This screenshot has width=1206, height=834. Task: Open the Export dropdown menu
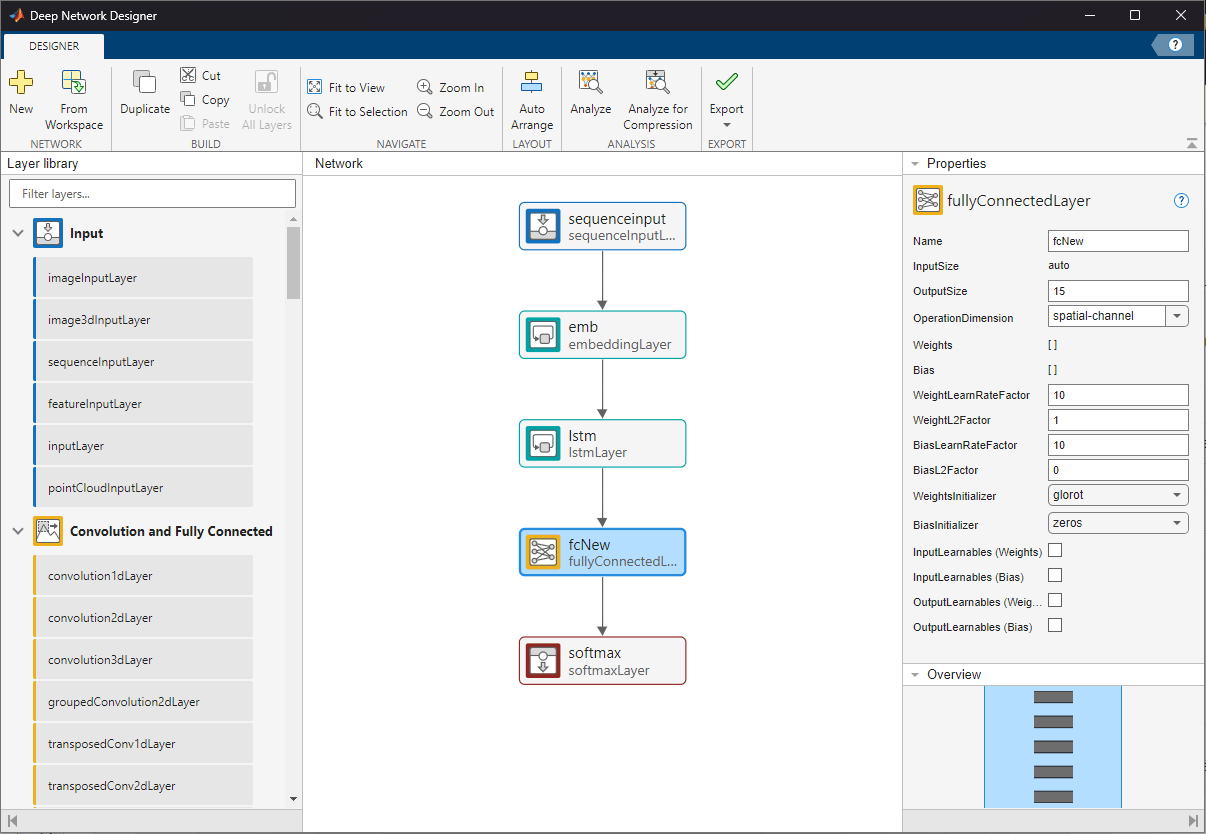coord(726,125)
